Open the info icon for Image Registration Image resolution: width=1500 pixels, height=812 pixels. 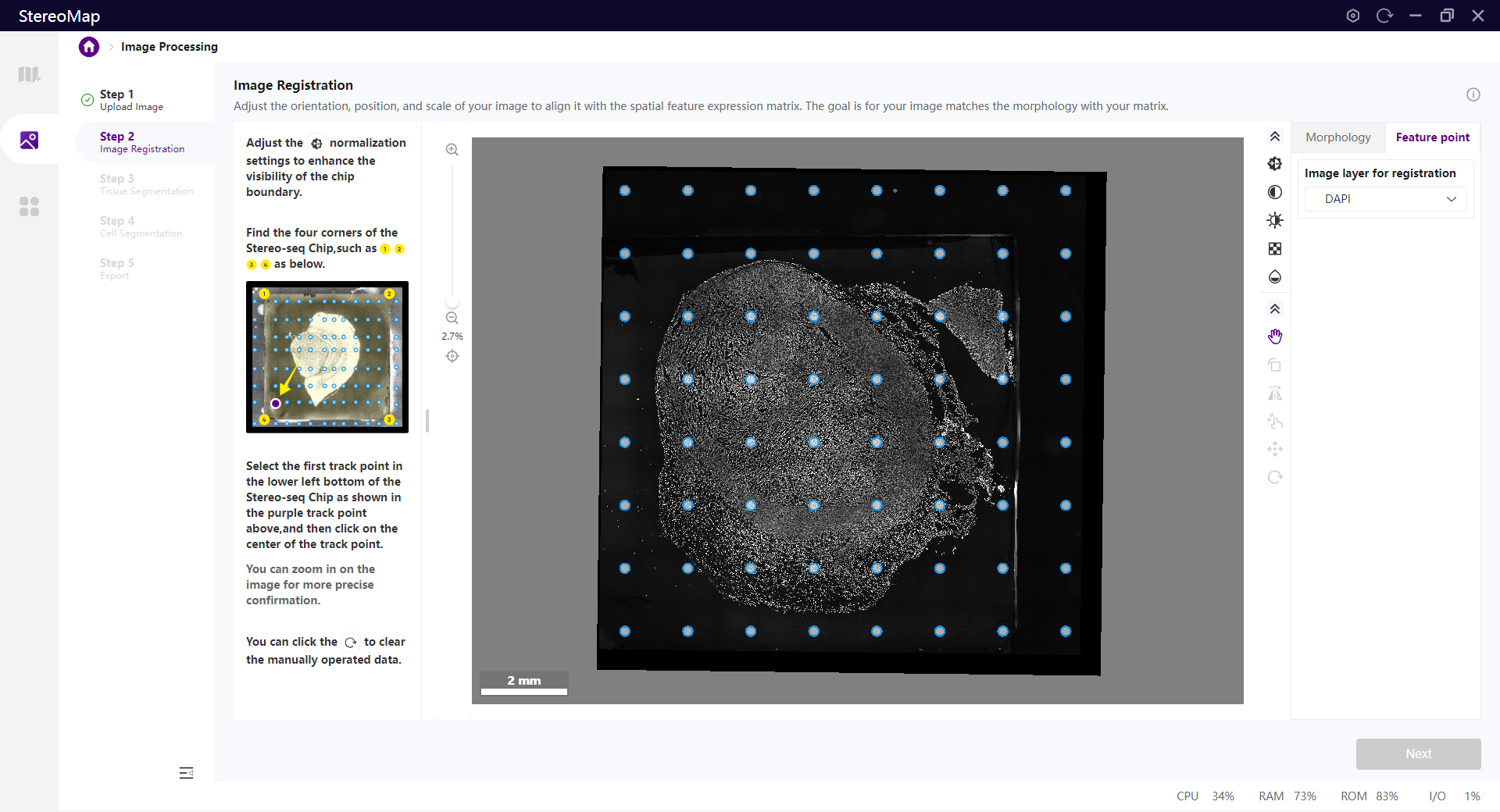[1473, 94]
